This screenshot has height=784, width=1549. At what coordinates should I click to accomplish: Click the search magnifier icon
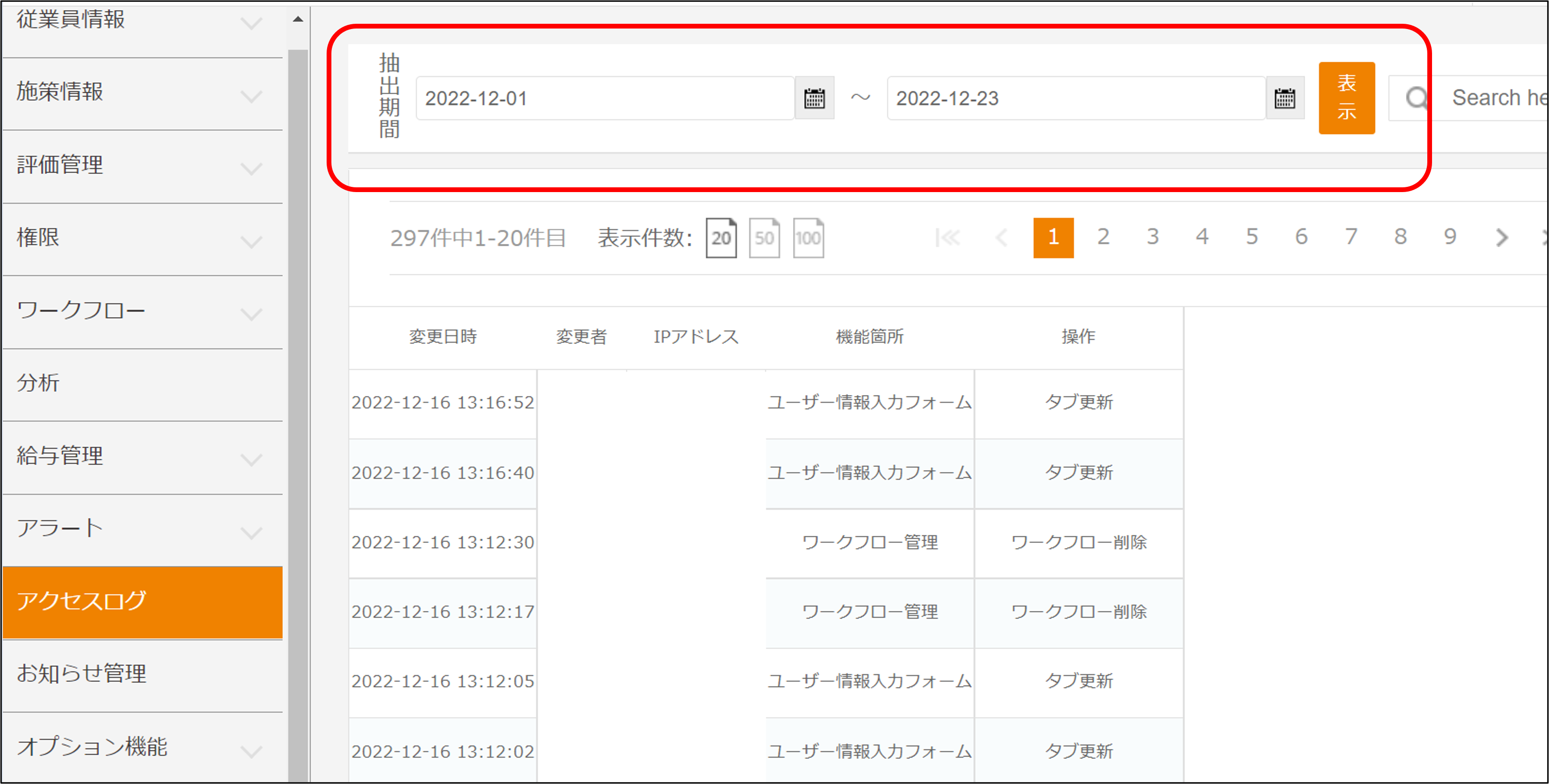[1417, 98]
